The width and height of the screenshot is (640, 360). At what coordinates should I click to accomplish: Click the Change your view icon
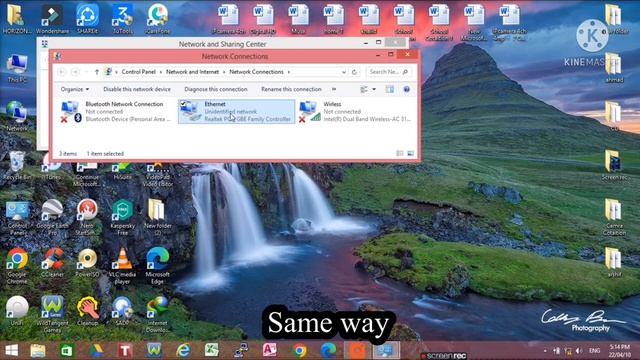[364, 89]
